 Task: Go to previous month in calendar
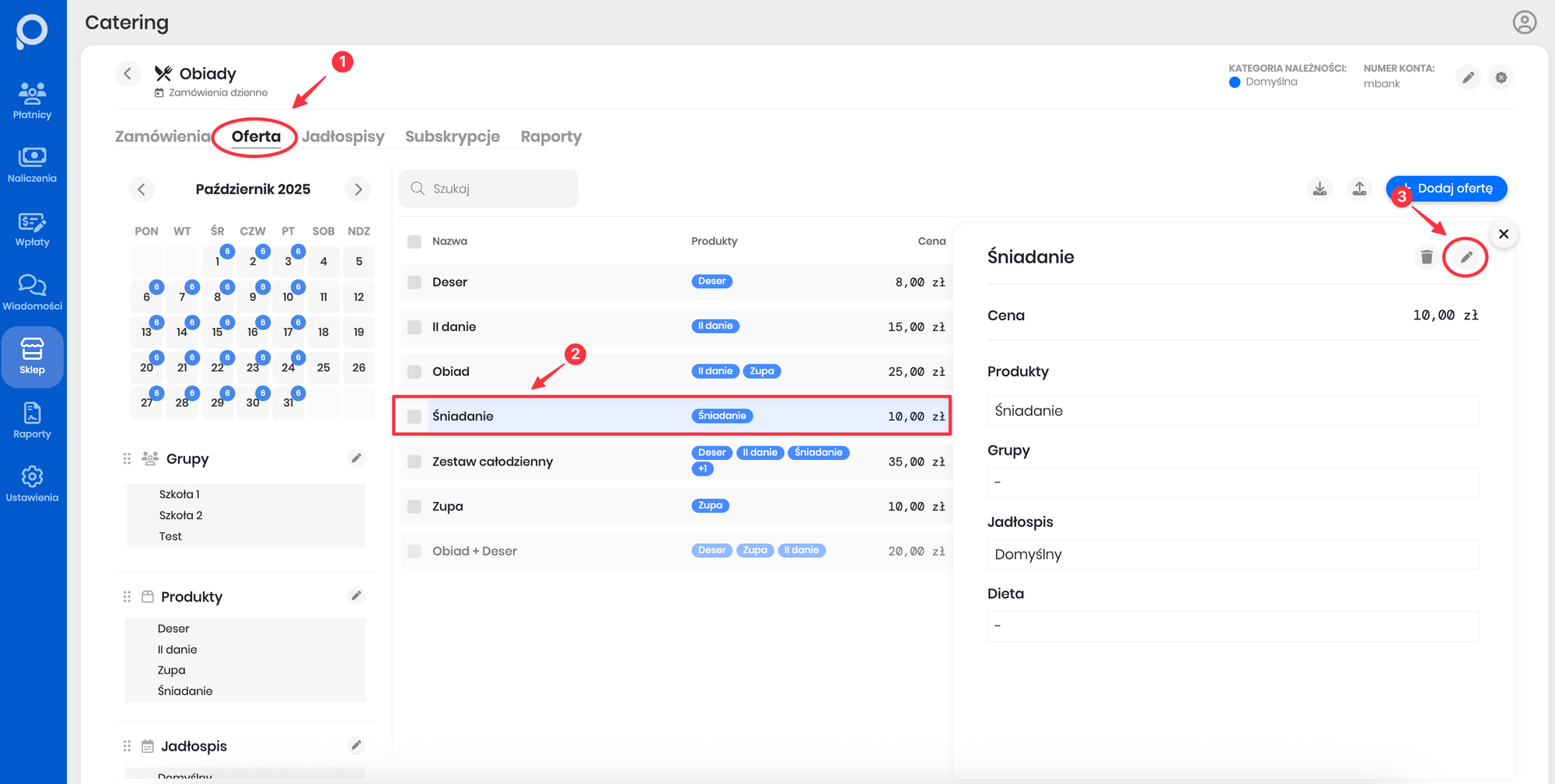coord(142,190)
